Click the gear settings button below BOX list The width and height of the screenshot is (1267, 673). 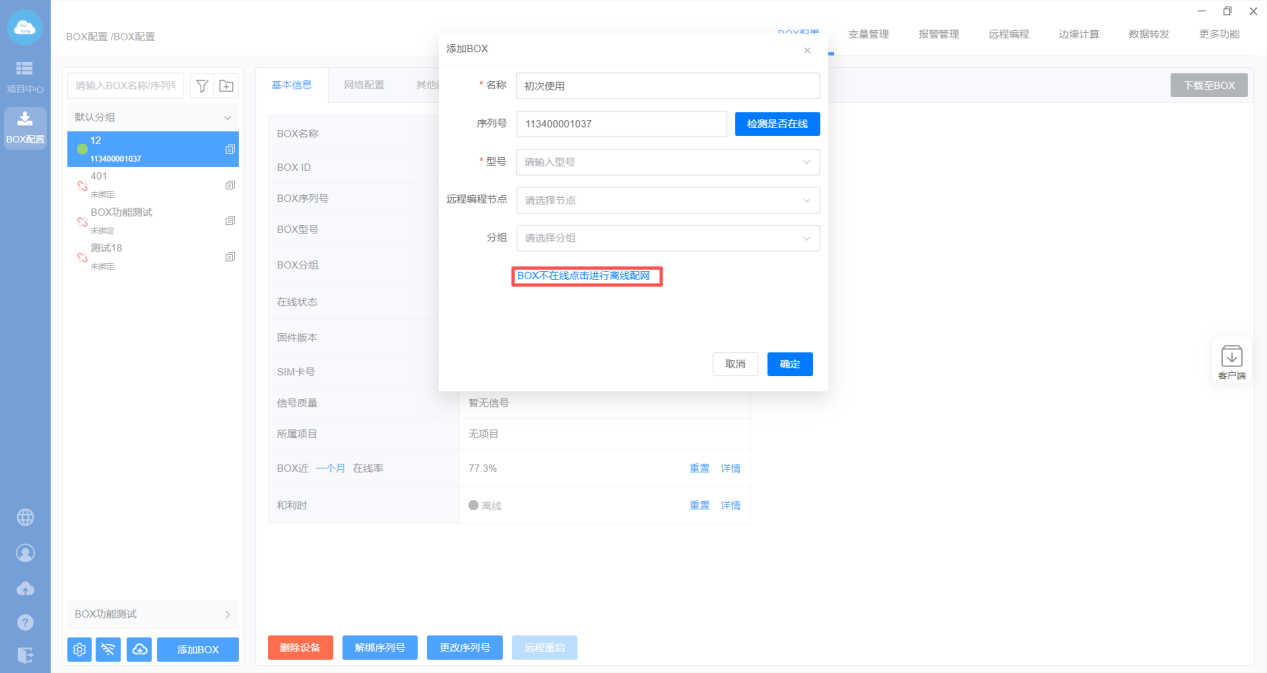coord(79,649)
